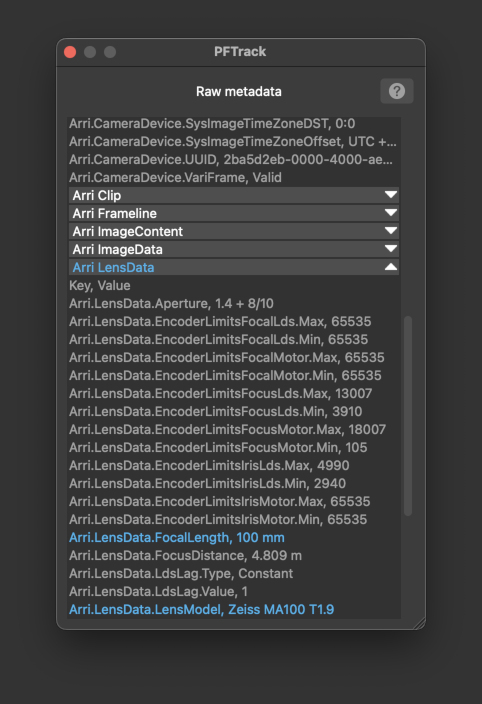The height and width of the screenshot is (704, 482).
Task: Select the LensData.Aperture 1.4 + 8/10 row
Action: tap(234, 304)
